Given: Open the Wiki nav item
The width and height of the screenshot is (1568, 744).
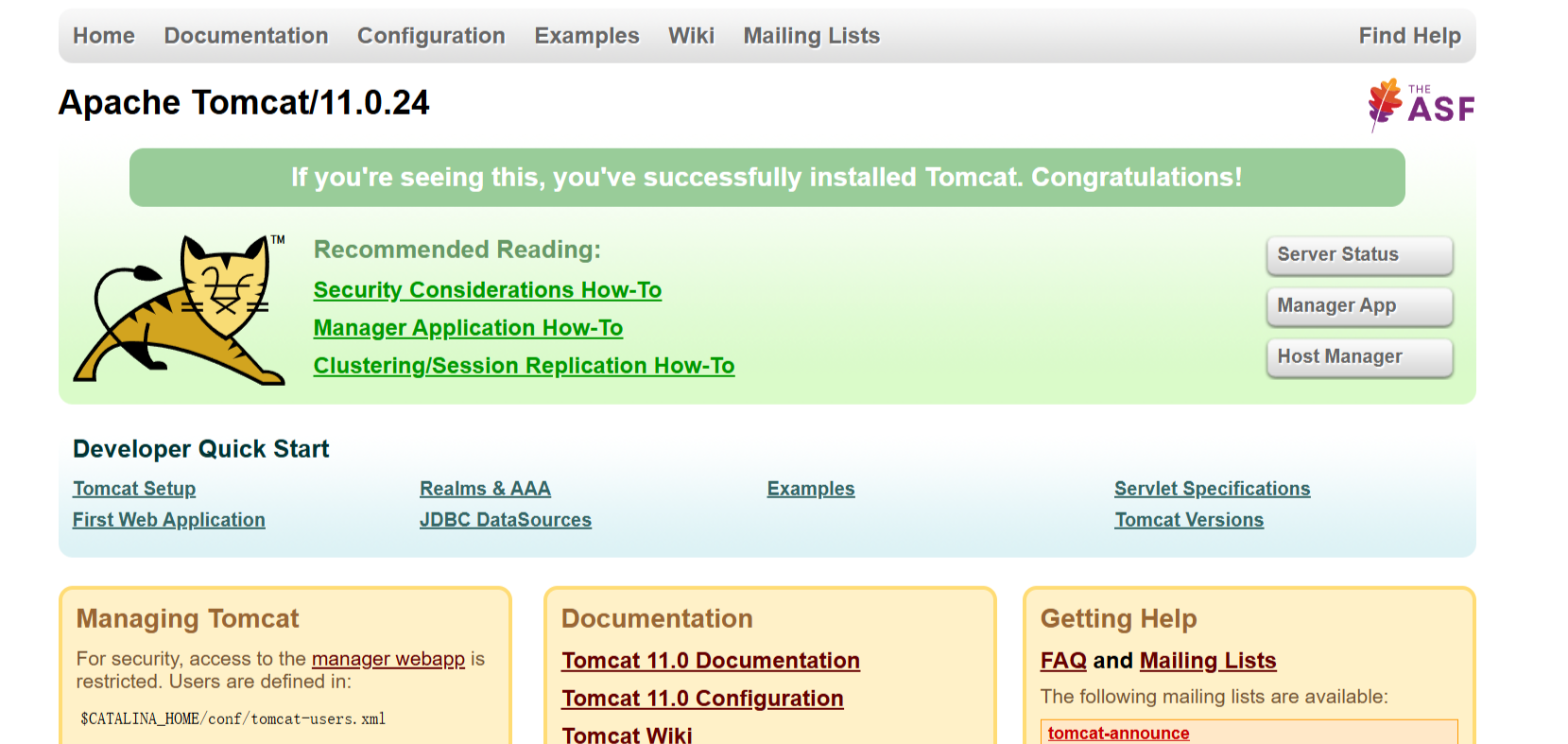Looking at the screenshot, I should pos(691,36).
